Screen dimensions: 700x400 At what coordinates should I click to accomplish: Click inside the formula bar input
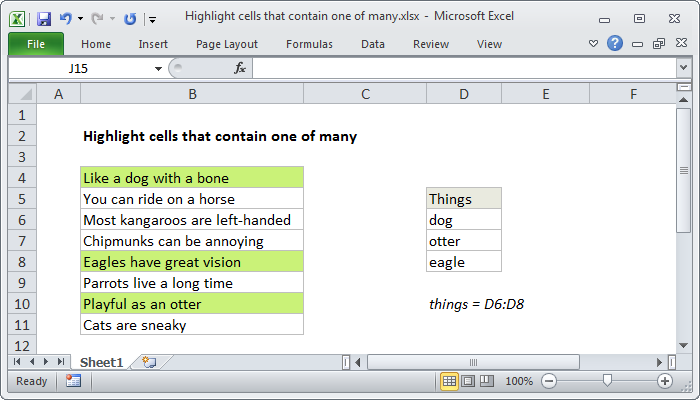(464, 69)
